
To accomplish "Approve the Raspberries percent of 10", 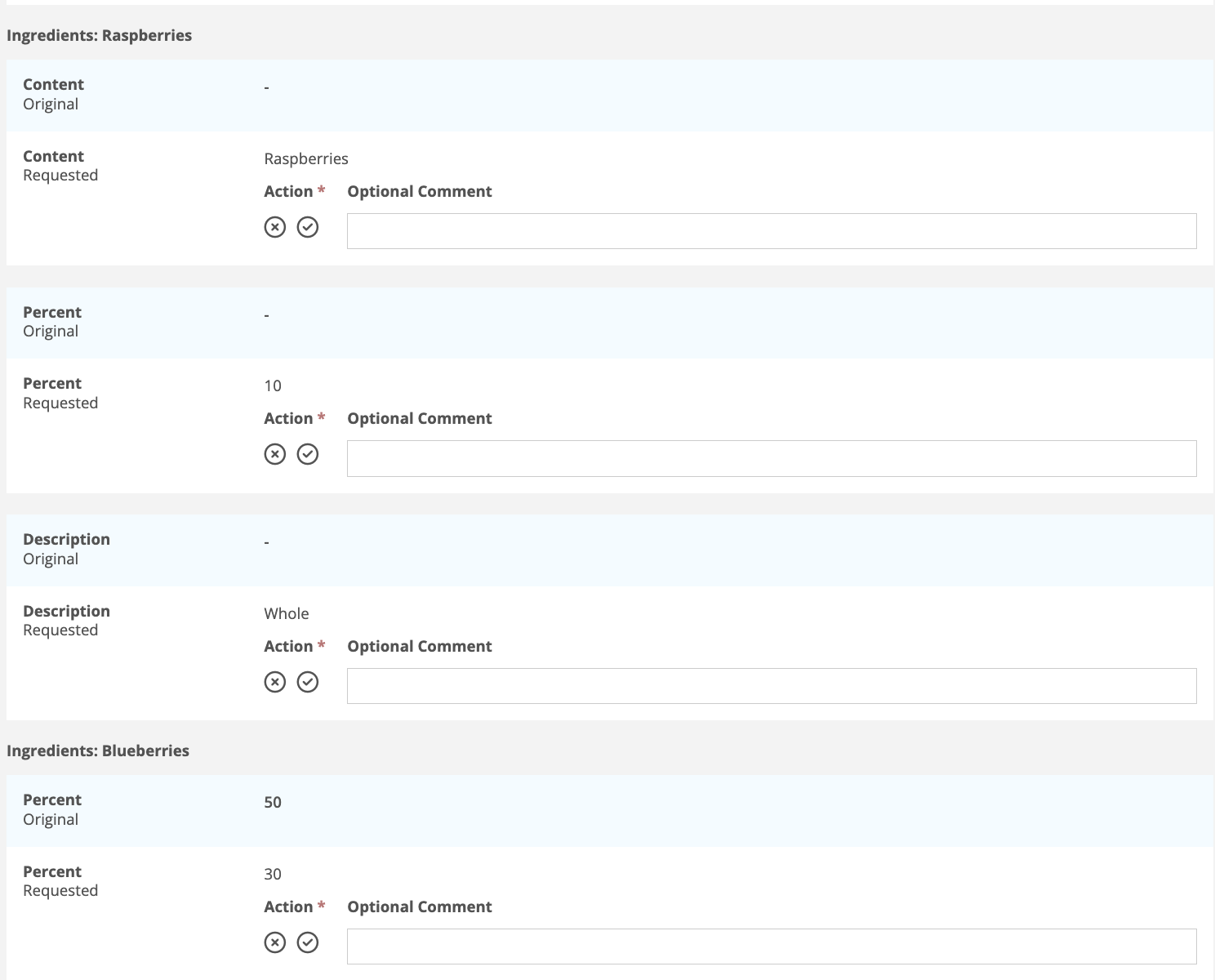I will (308, 454).
